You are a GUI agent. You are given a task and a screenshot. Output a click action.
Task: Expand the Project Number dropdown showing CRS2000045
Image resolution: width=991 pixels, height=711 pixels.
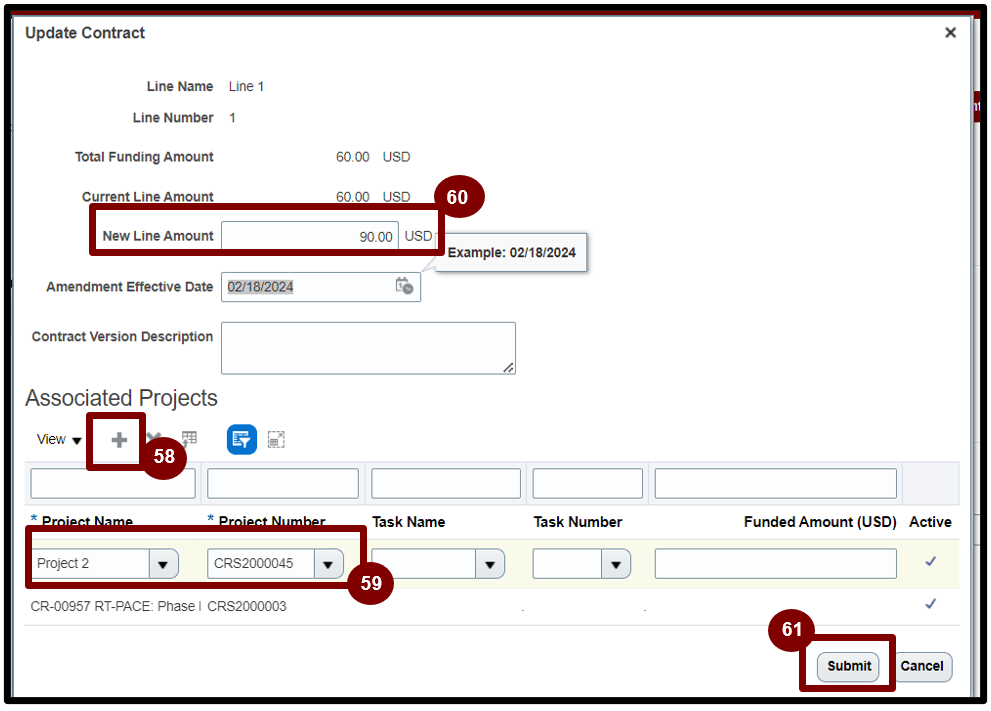pos(329,564)
